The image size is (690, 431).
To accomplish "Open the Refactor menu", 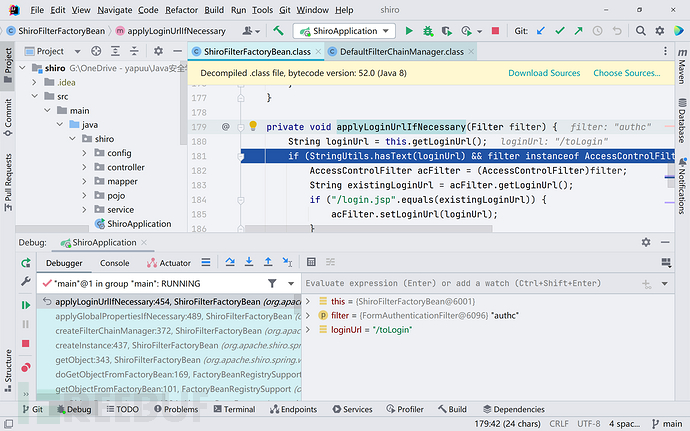I will tap(181, 10).
